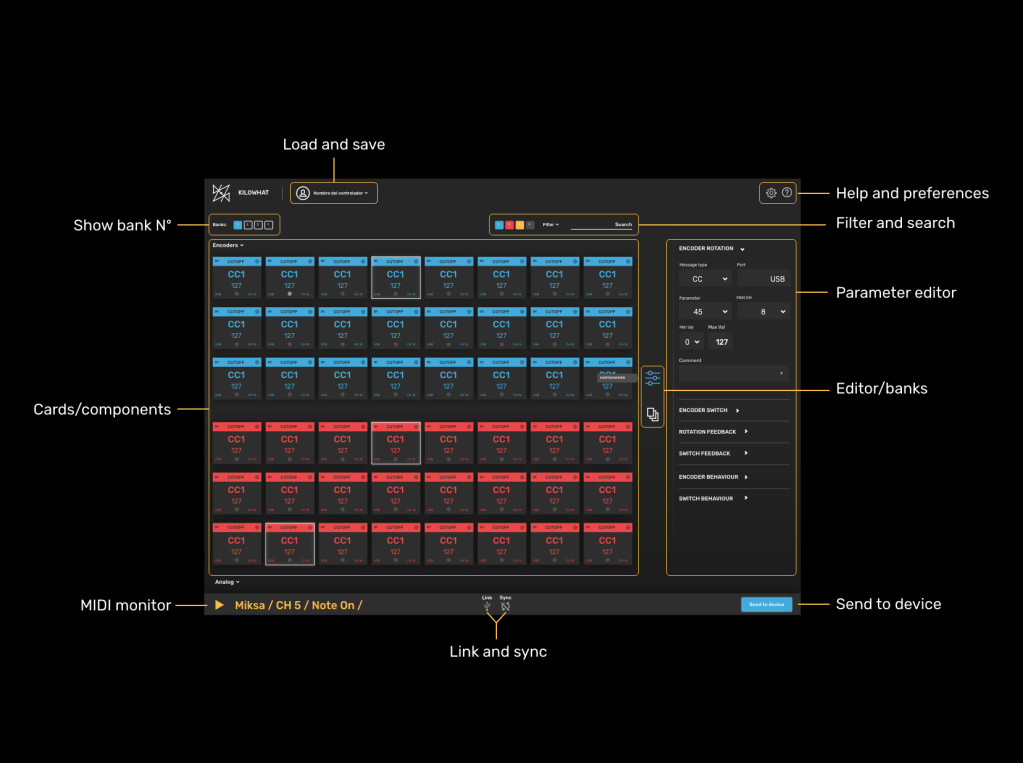Viewport: 1023px width, 763px height.
Task: Click the Sync arrows icon
Action: point(505,607)
